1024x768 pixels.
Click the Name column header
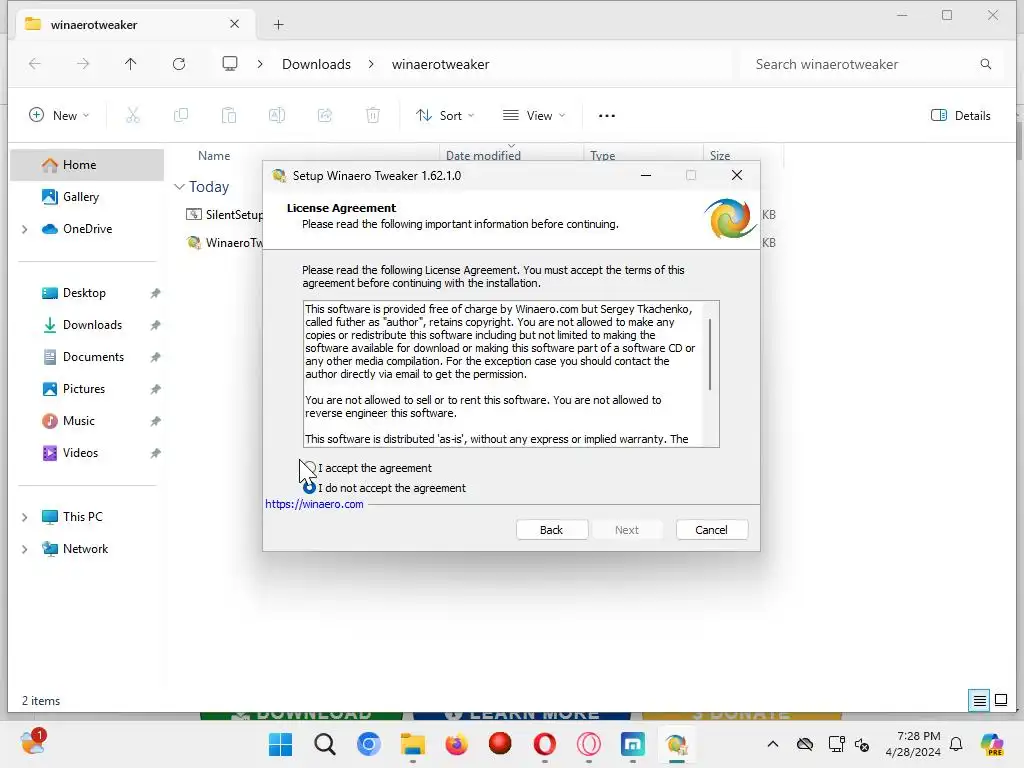[x=214, y=155]
